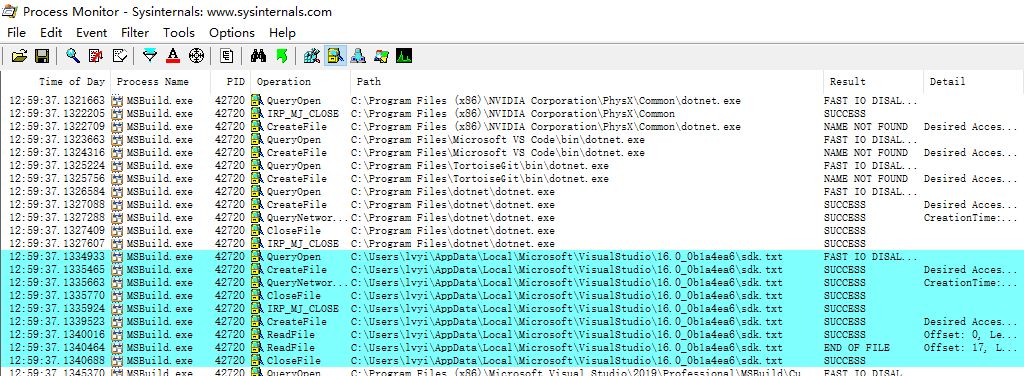Click the CreationTime: detail at 12:59:37.1335663
Image resolution: width=1024 pixels, height=376 pixels.
[972, 283]
